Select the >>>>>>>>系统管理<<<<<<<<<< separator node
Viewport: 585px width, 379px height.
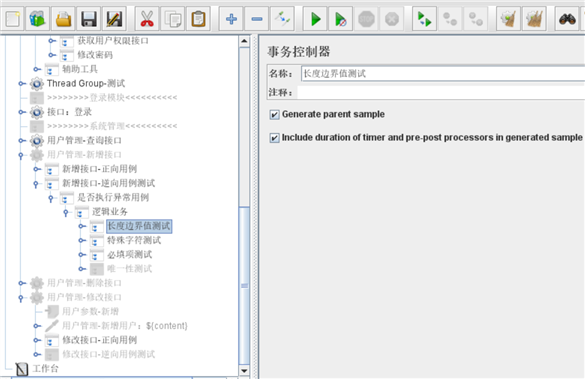112,126
